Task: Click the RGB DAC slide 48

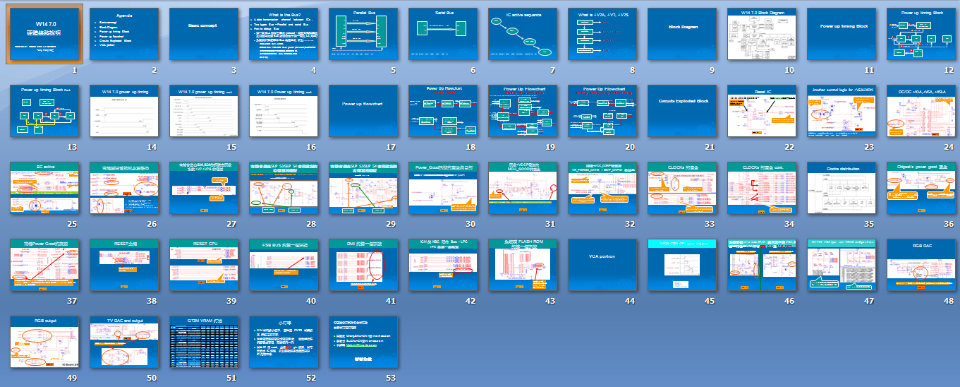Action: [921, 265]
